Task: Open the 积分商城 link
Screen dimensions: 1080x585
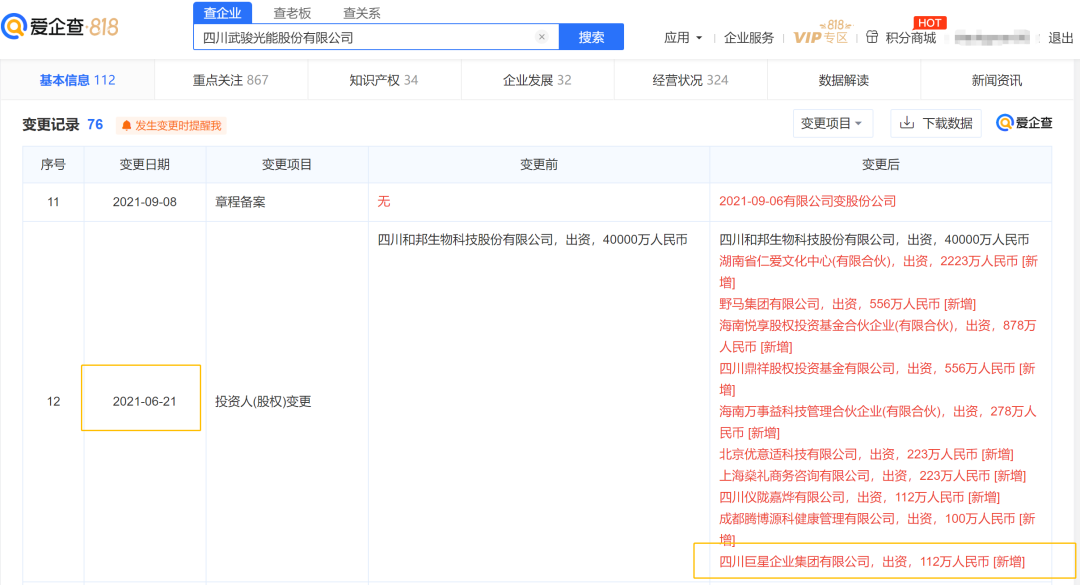Action: (911, 38)
